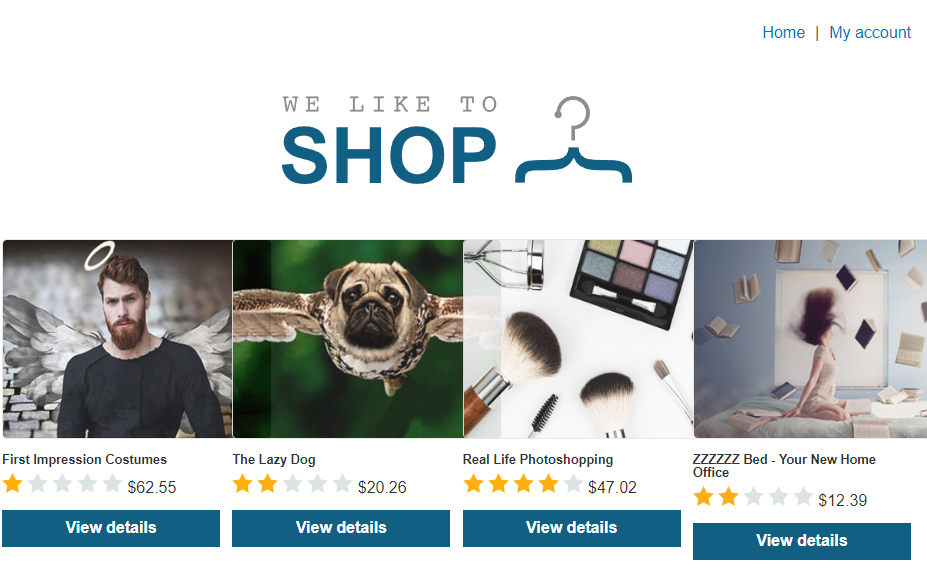Click the Real Life Photoshopping title
The width and height of the screenshot is (927, 578).
[x=538, y=459]
